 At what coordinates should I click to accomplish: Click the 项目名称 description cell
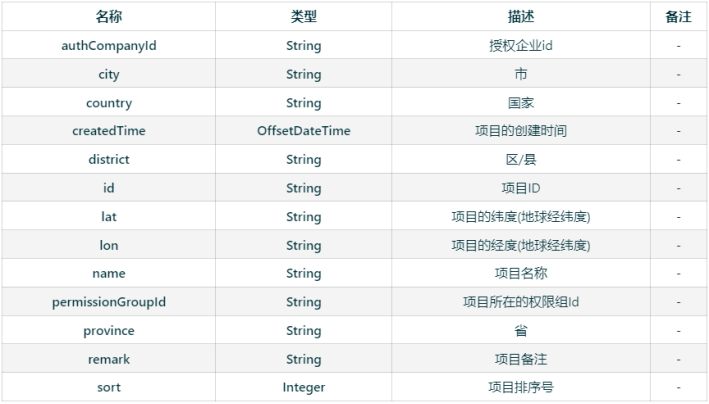[520, 273]
